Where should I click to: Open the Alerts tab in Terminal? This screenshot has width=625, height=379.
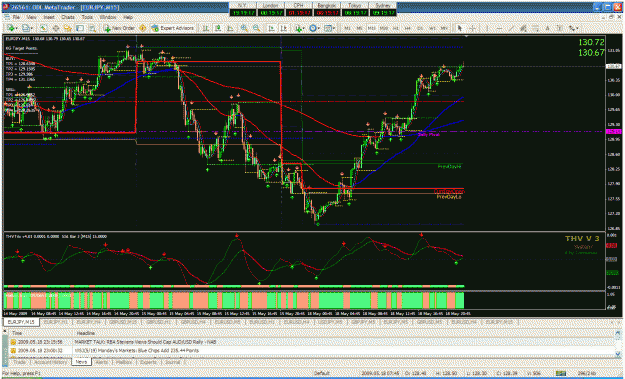pos(102,362)
